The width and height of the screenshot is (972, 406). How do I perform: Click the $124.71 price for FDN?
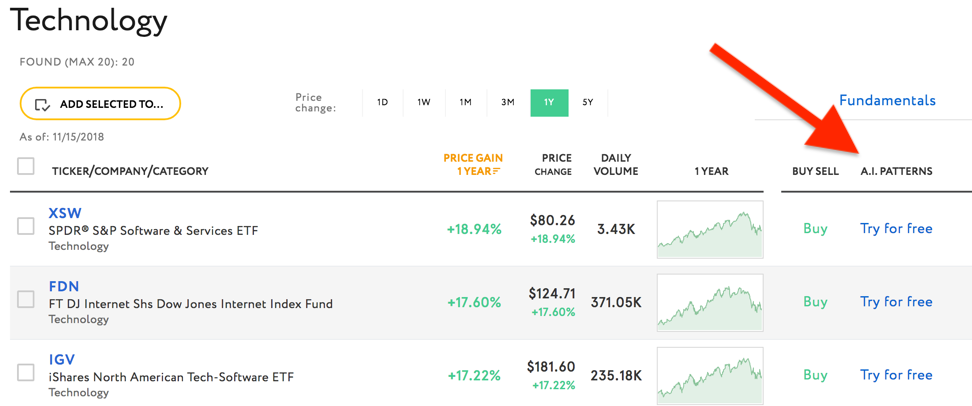tap(552, 293)
